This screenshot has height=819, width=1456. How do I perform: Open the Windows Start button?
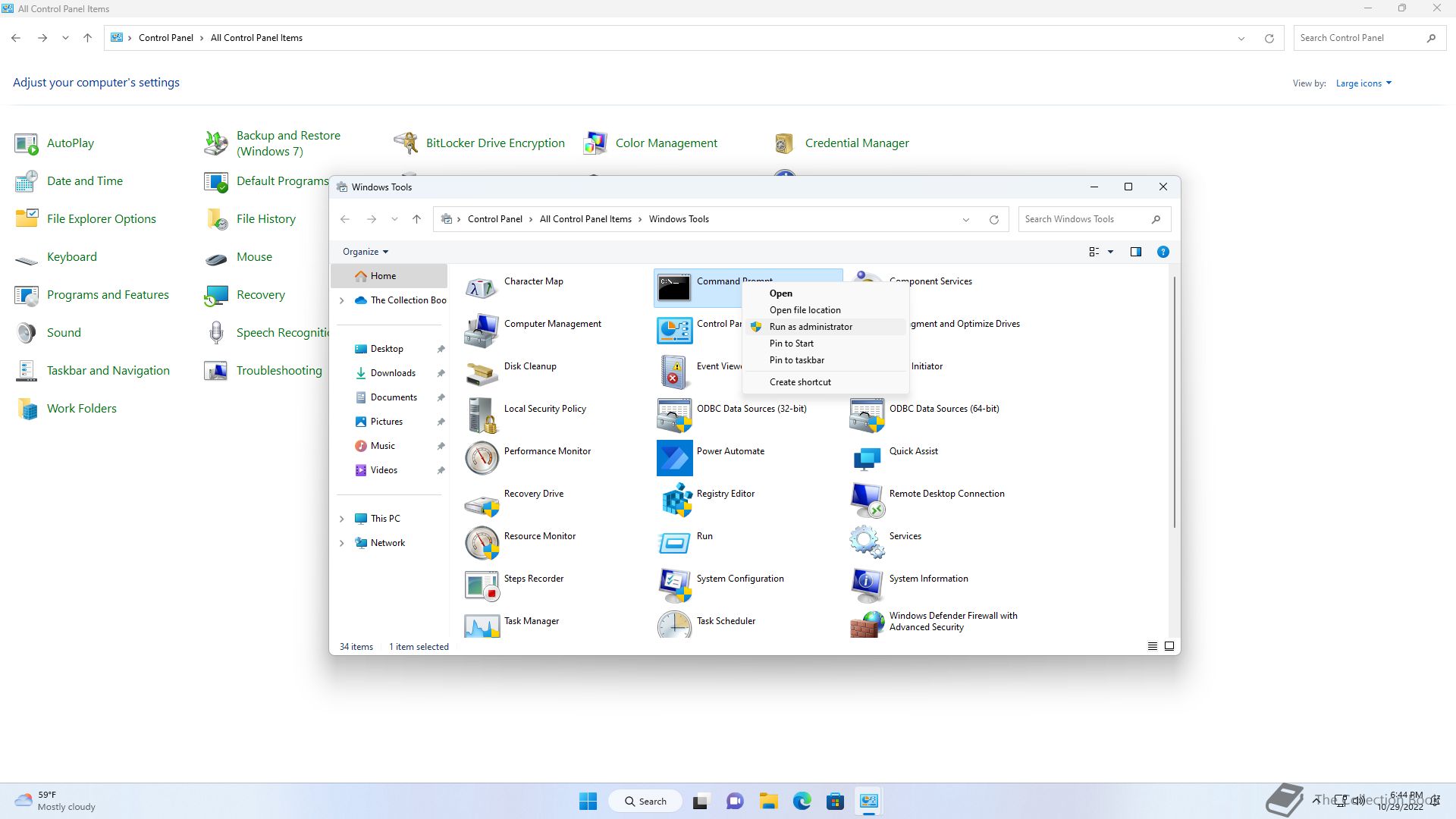click(x=588, y=801)
